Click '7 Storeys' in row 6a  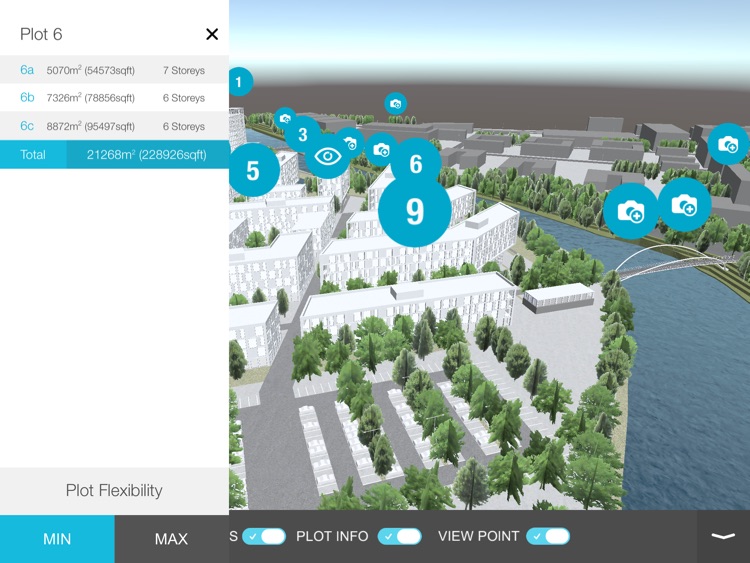[184, 70]
